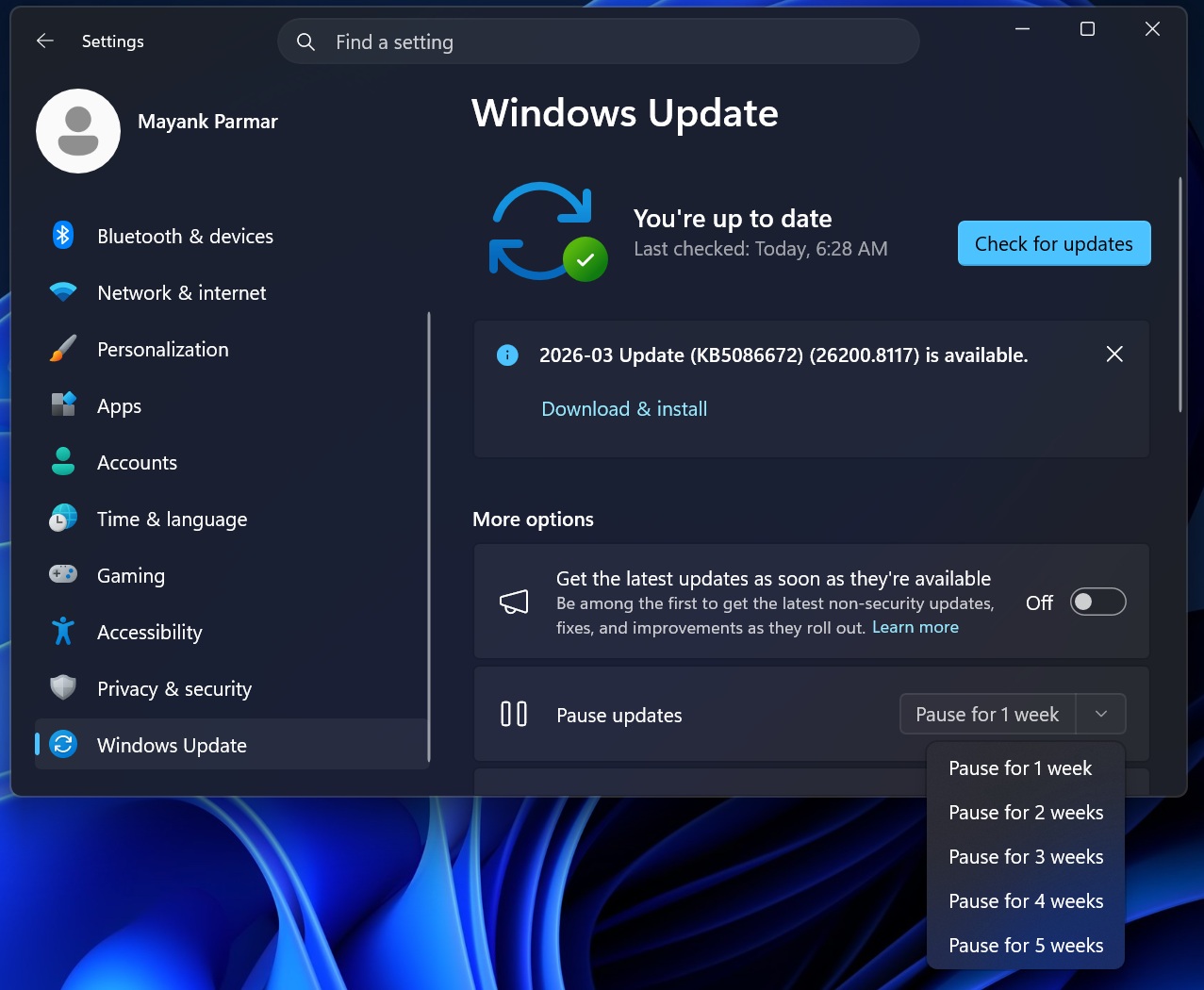Select the Bluetooth & devices sidebar icon

[x=62, y=236]
